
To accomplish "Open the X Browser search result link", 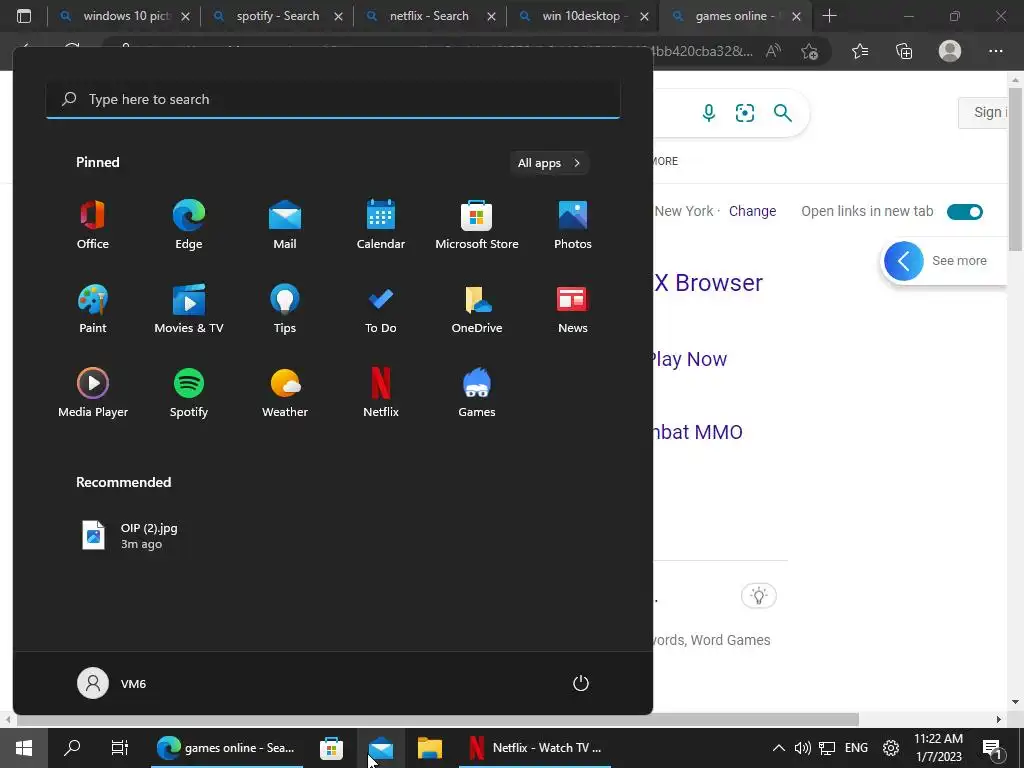I will pos(708,283).
